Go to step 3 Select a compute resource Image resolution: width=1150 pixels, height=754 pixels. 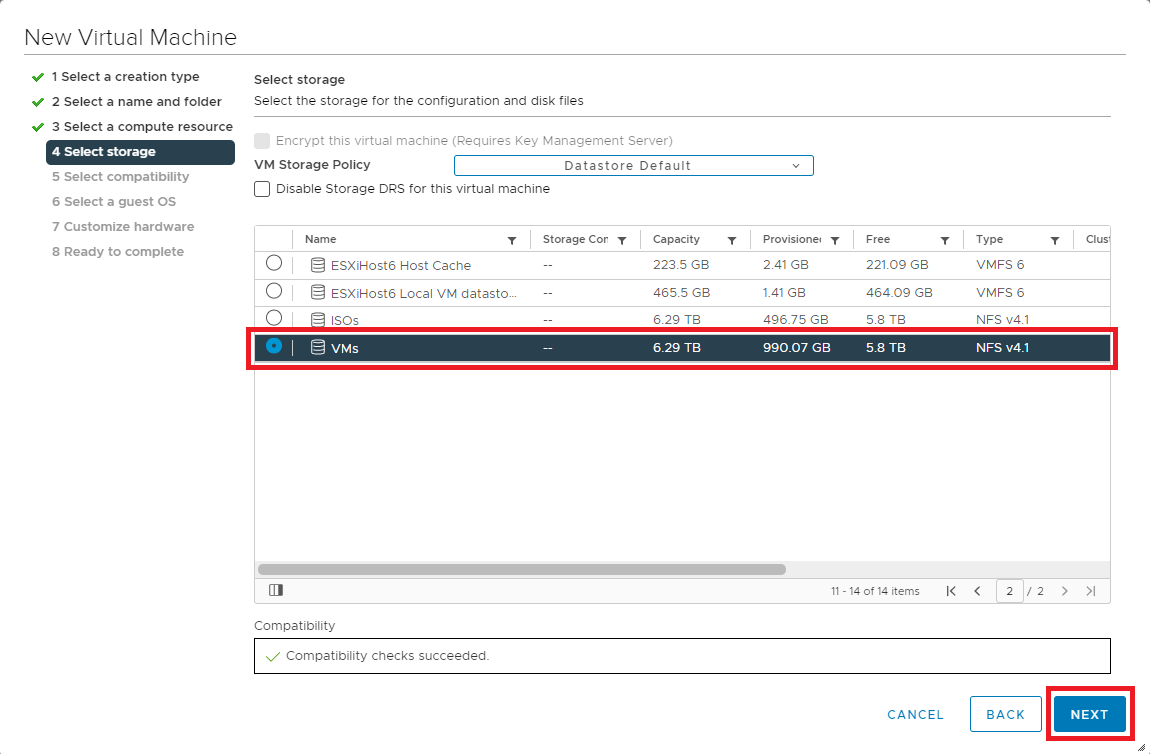click(x=141, y=127)
